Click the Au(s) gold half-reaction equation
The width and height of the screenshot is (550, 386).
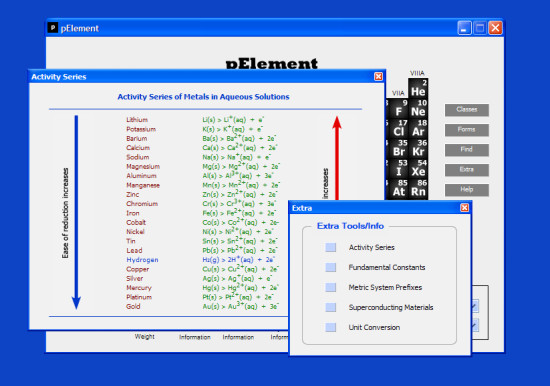click(240, 306)
